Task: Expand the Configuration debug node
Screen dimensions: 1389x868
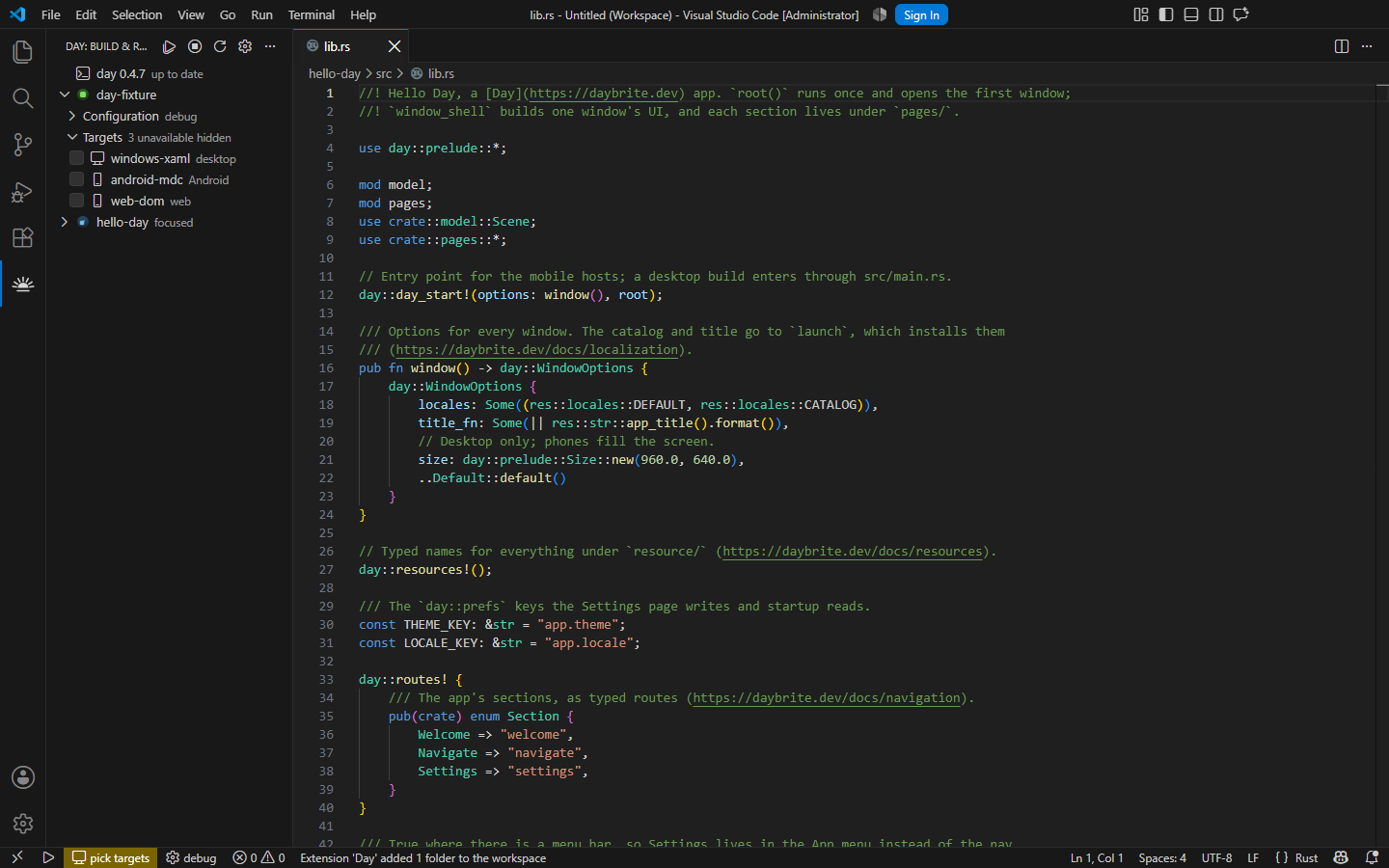Action: pyautogui.click(x=72, y=116)
